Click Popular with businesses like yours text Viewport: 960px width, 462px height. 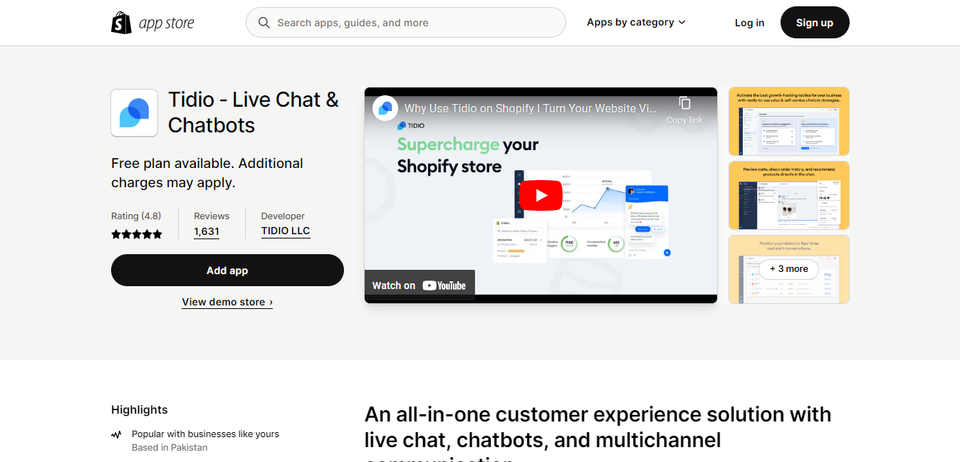click(205, 434)
